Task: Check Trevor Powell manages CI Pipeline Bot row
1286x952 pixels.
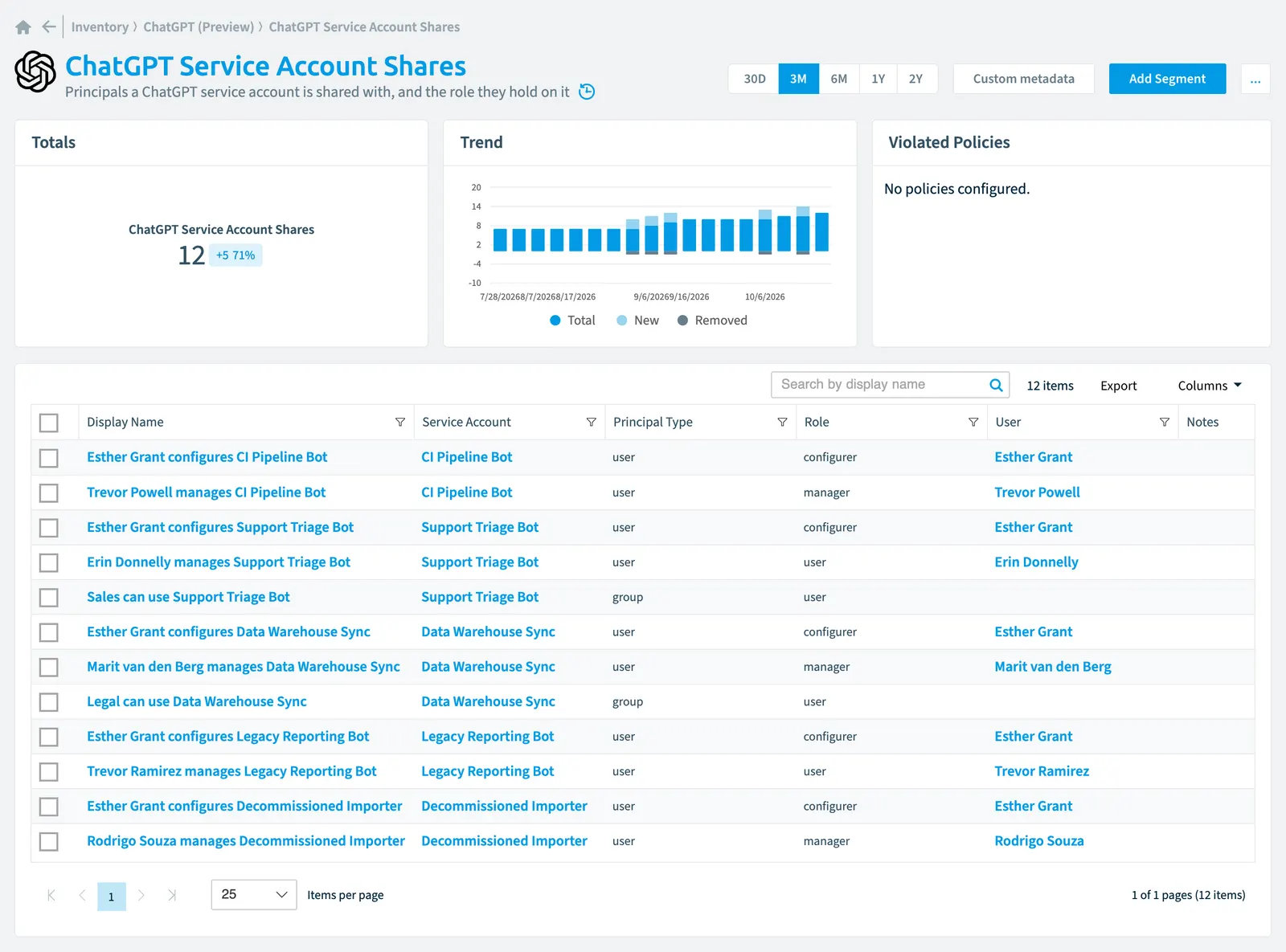Action: 49,492
